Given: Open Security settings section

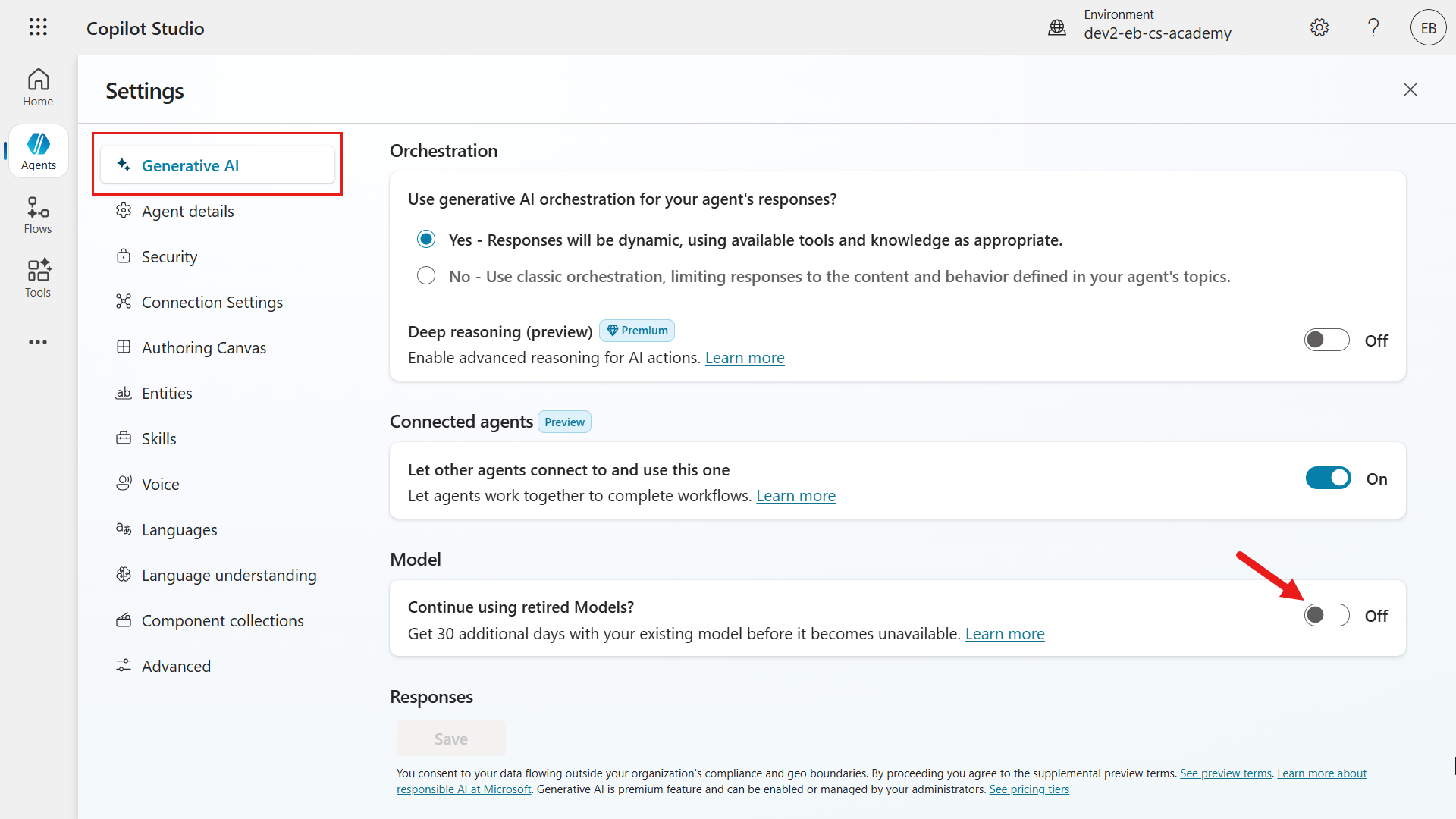Looking at the screenshot, I should 169,257.
